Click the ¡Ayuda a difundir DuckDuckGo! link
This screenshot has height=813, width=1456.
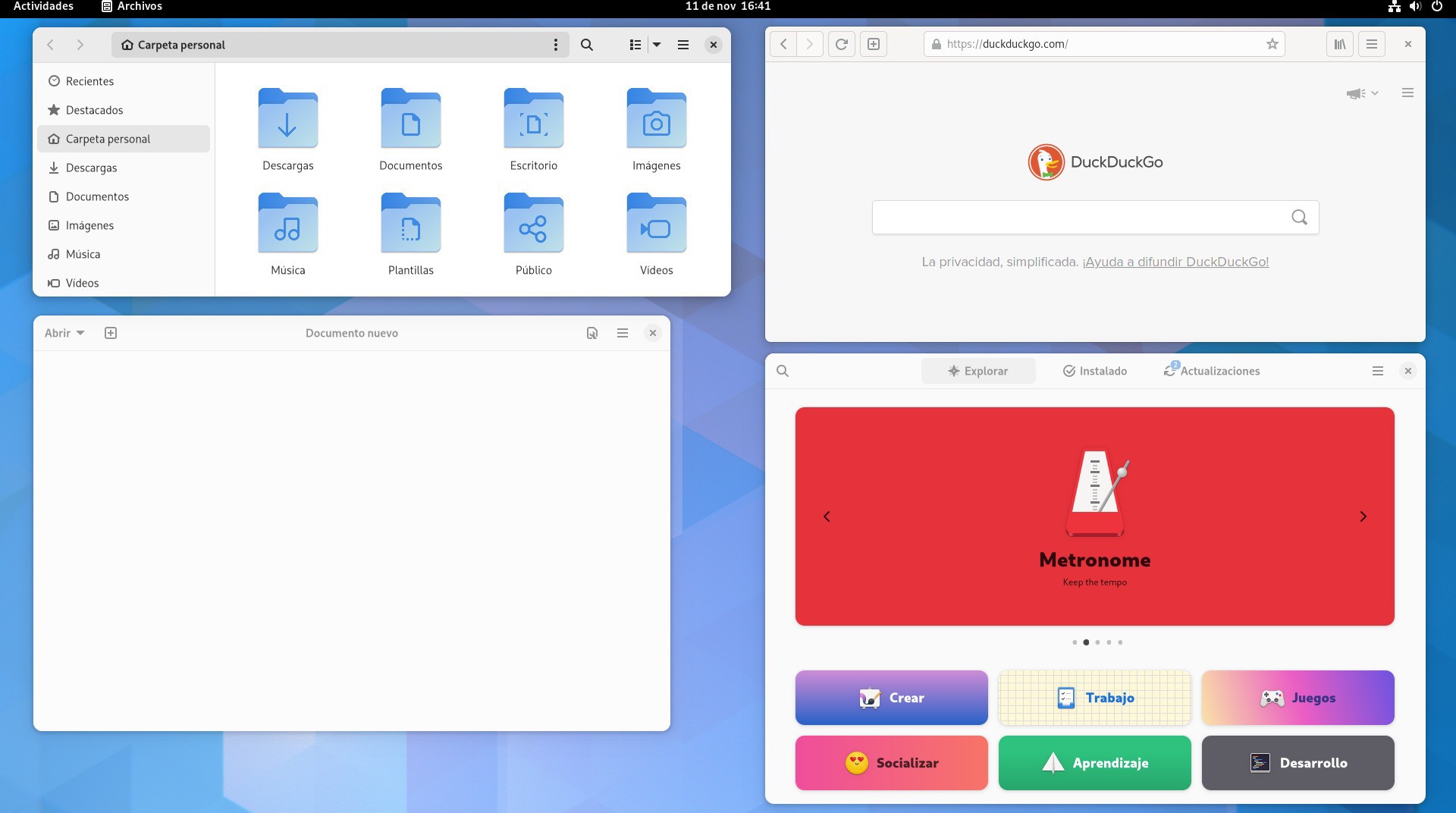click(1175, 262)
